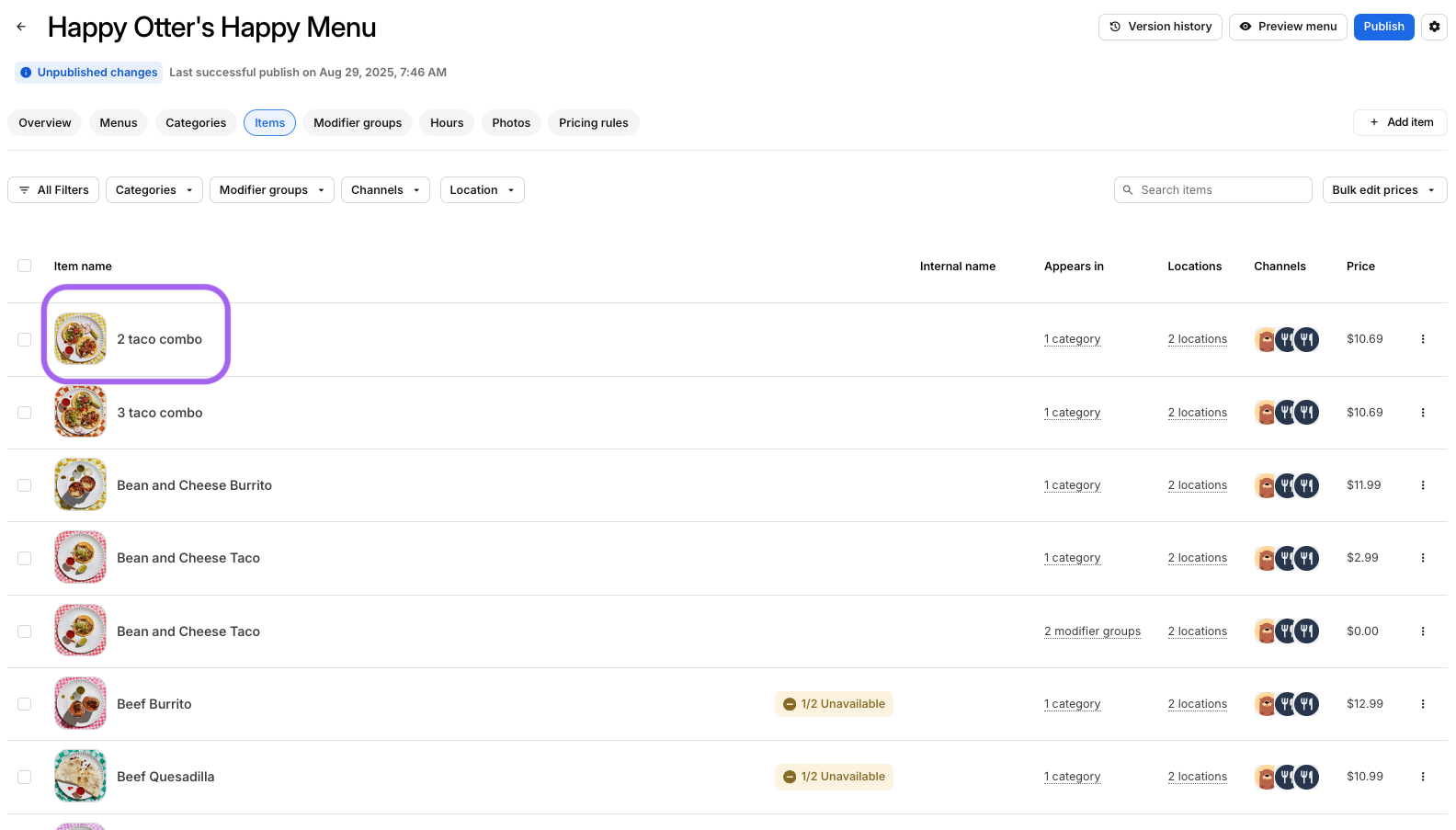Click the back arrow icon beside menu title
Viewport: 1456px width, 830px height.
click(x=21, y=27)
